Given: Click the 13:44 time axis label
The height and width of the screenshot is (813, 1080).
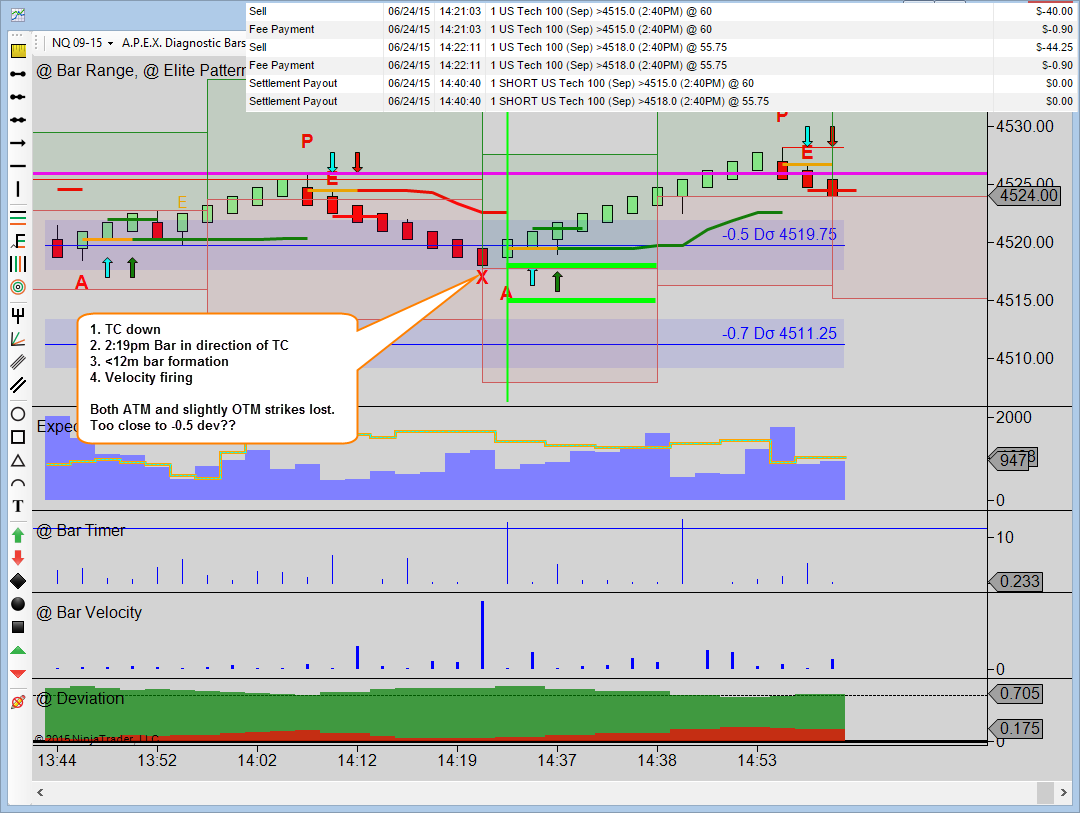Looking at the screenshot, I should 56,761.
